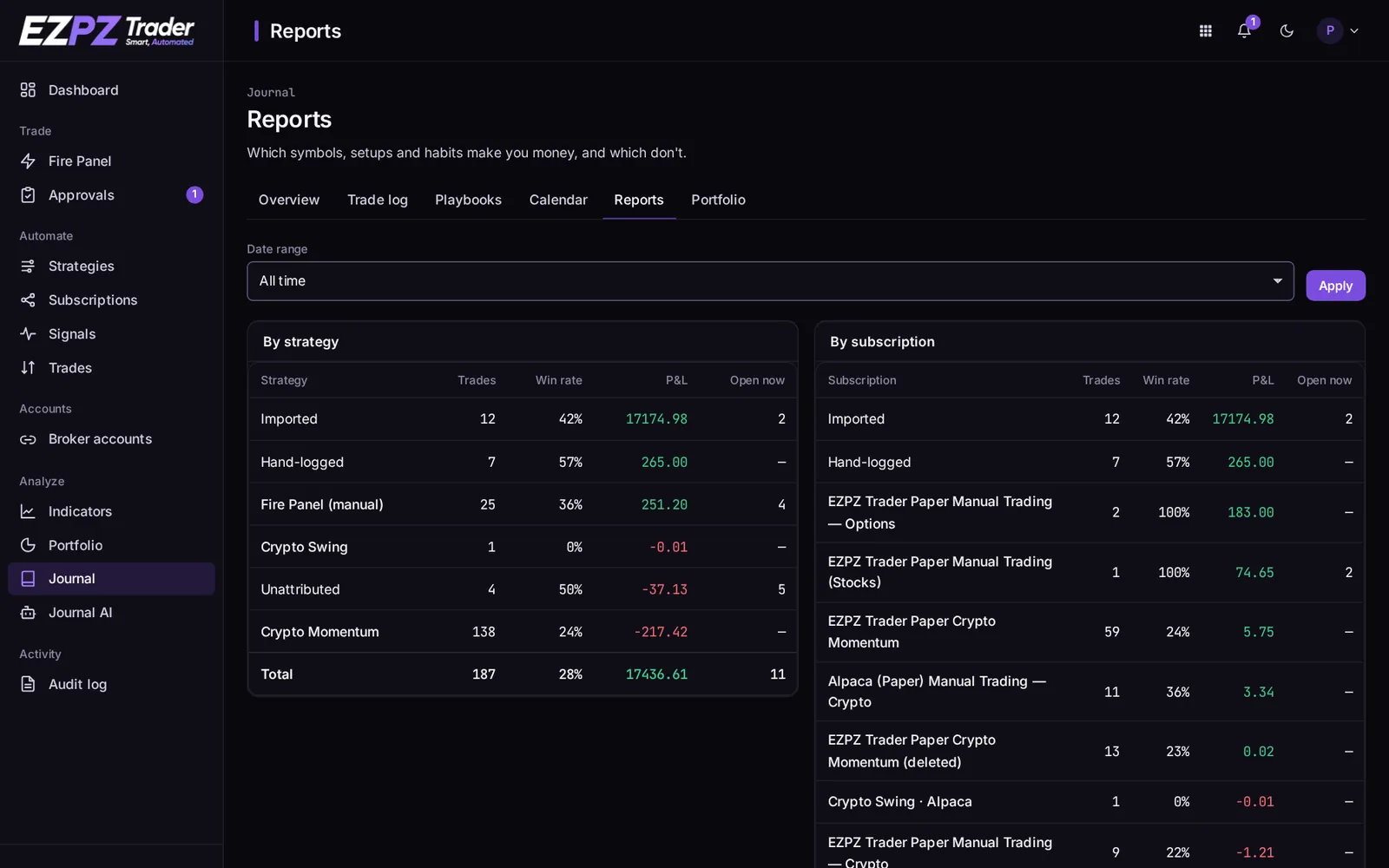Go to Broker accounts page
This screenshot has height=868, width=1389.
pyautogui.click(x=111, y=439)
